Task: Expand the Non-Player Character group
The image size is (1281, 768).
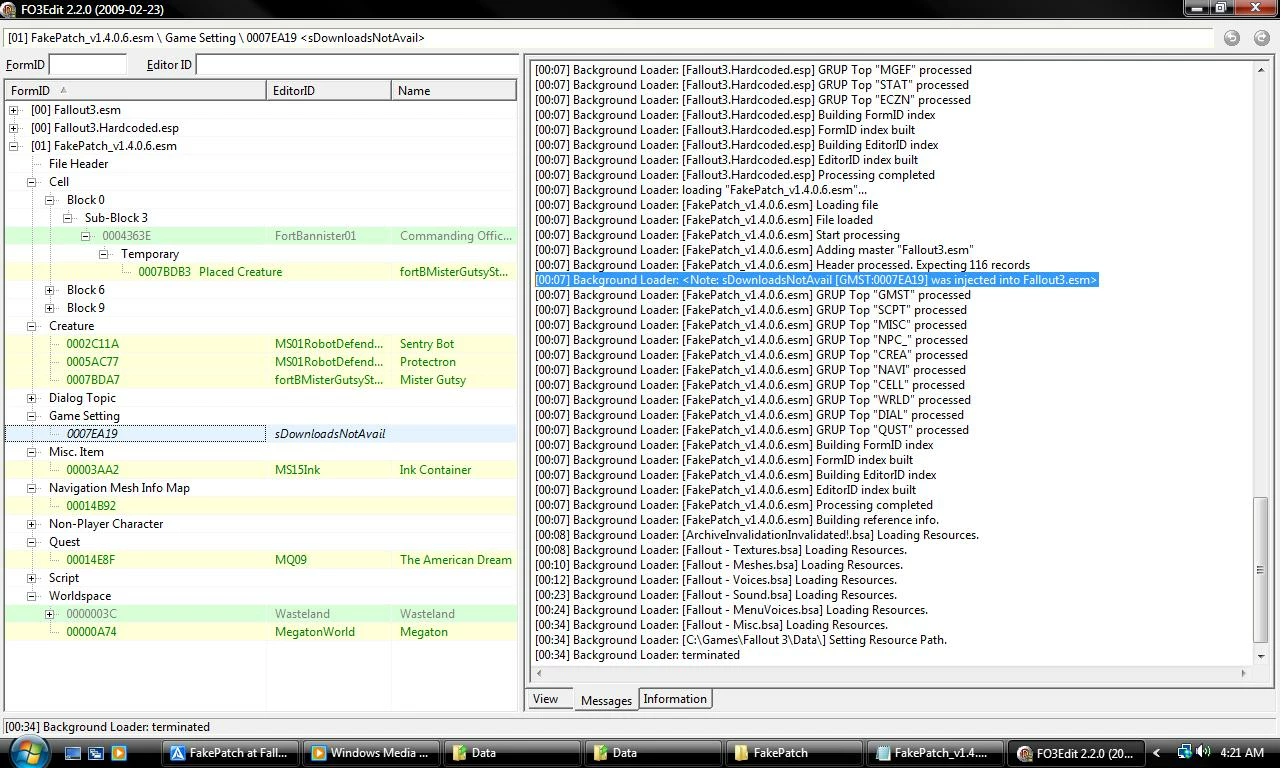Action: 31,524
